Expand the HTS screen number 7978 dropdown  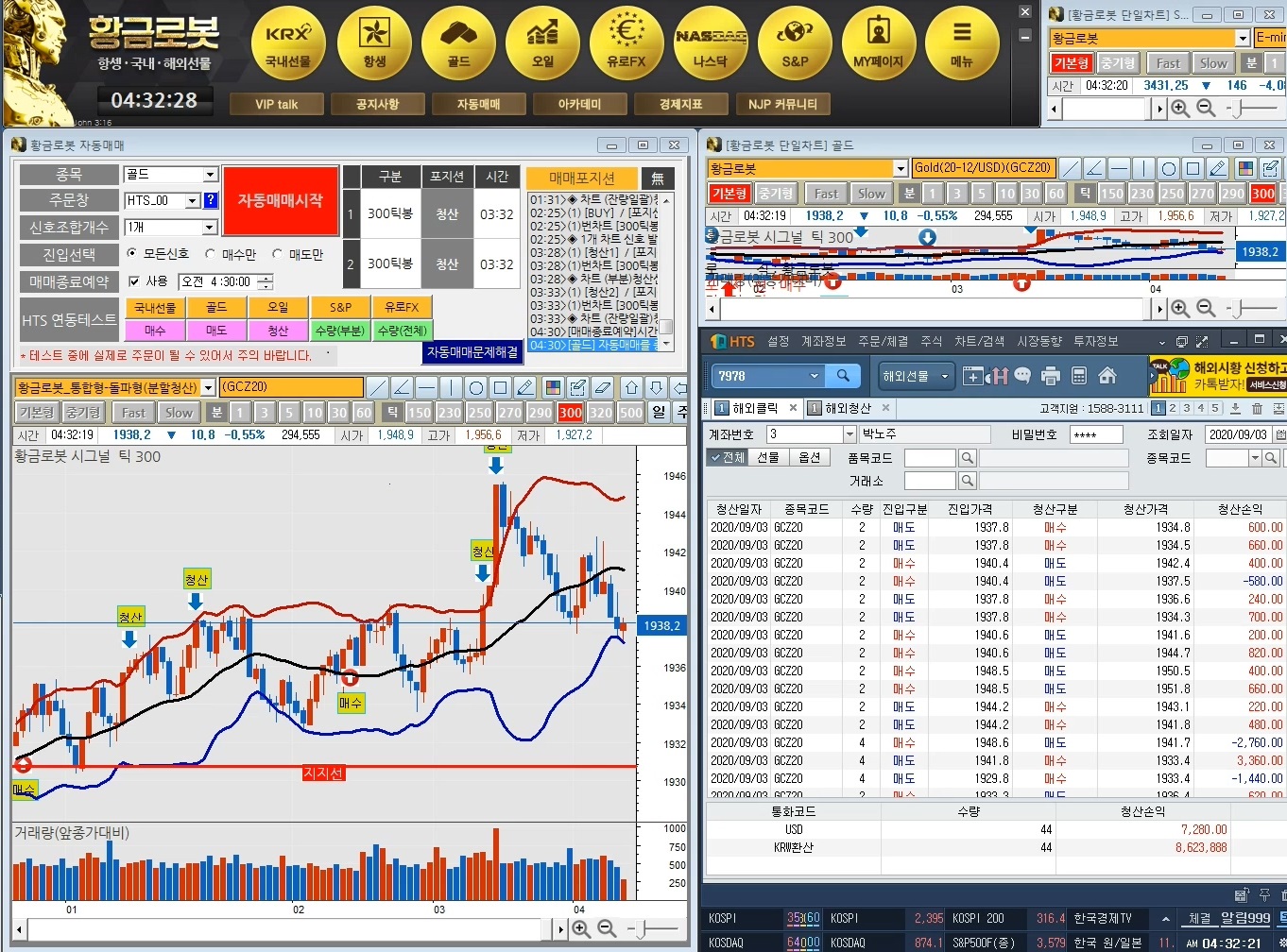pos(815,376)
